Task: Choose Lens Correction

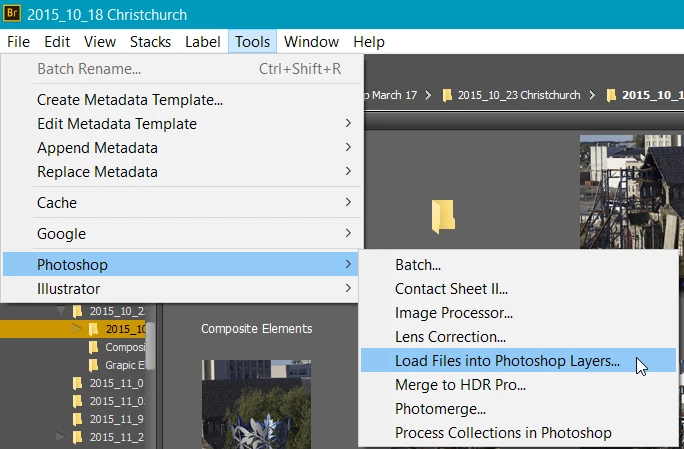Action: [x=518, y=337]
